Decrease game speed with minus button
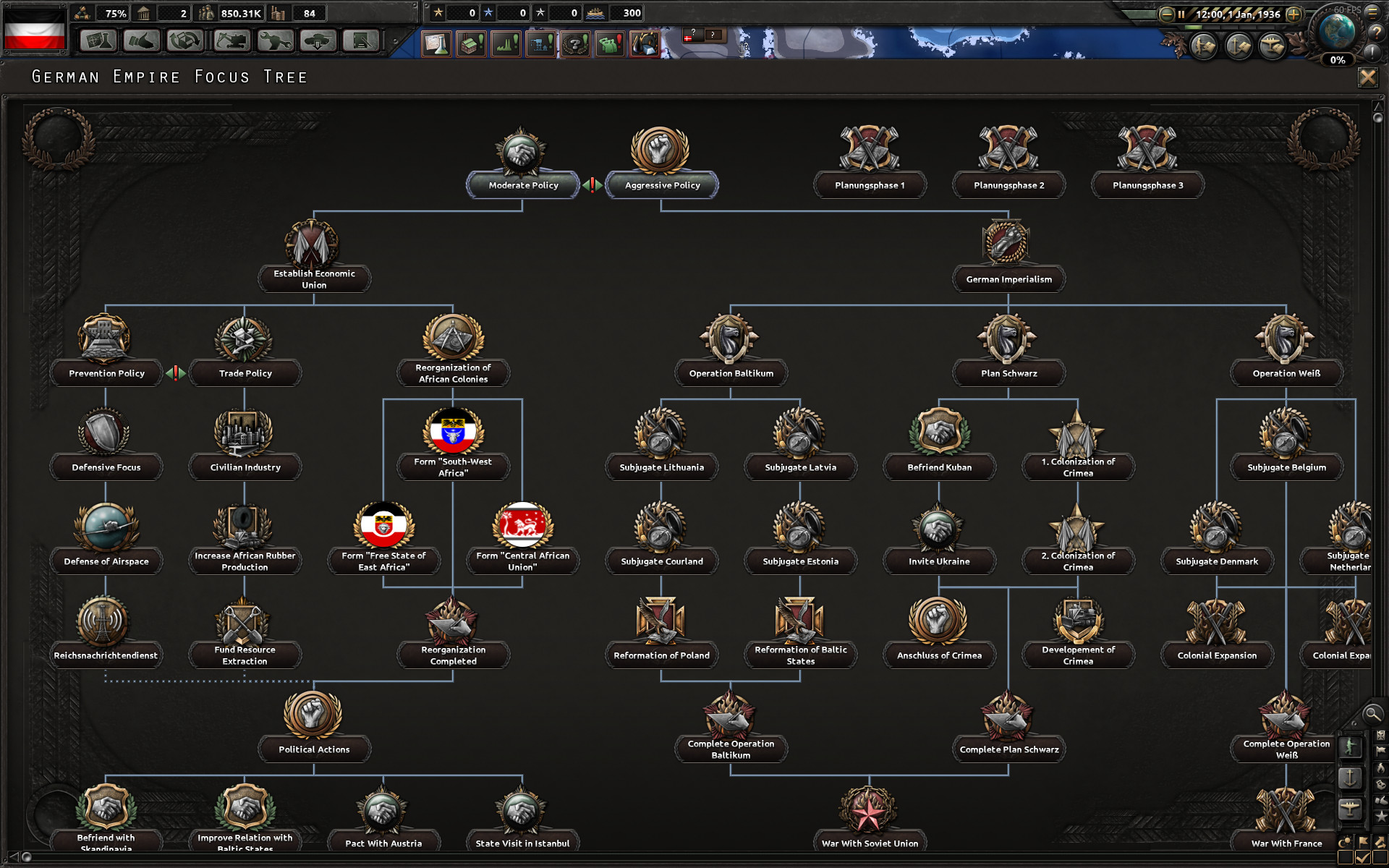Viewport: 1389px width, 868px height. pos(1166,14)
